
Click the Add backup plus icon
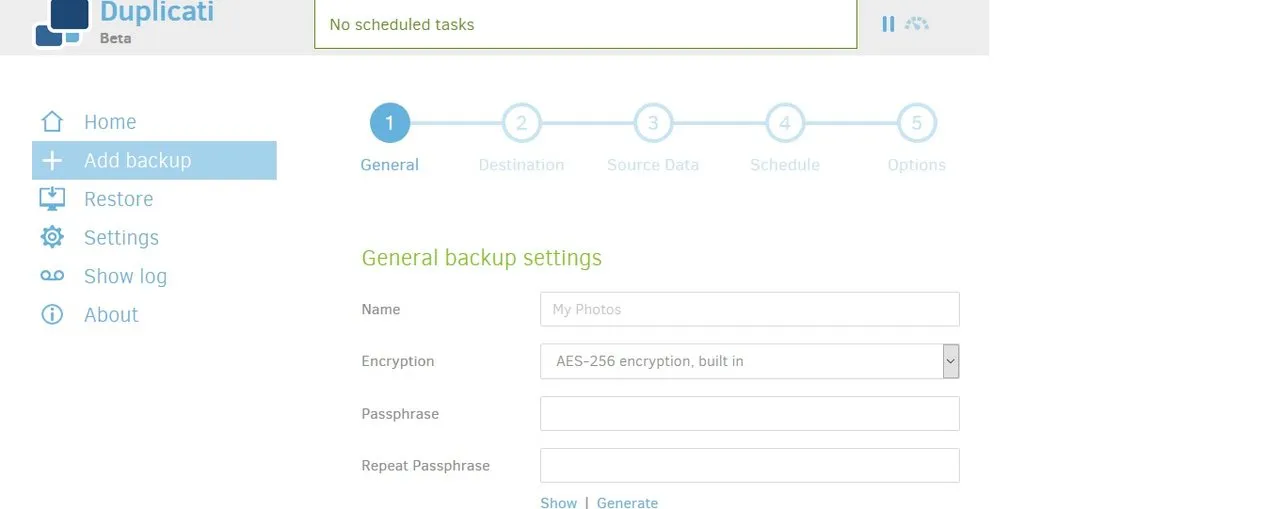pos(52,160)
